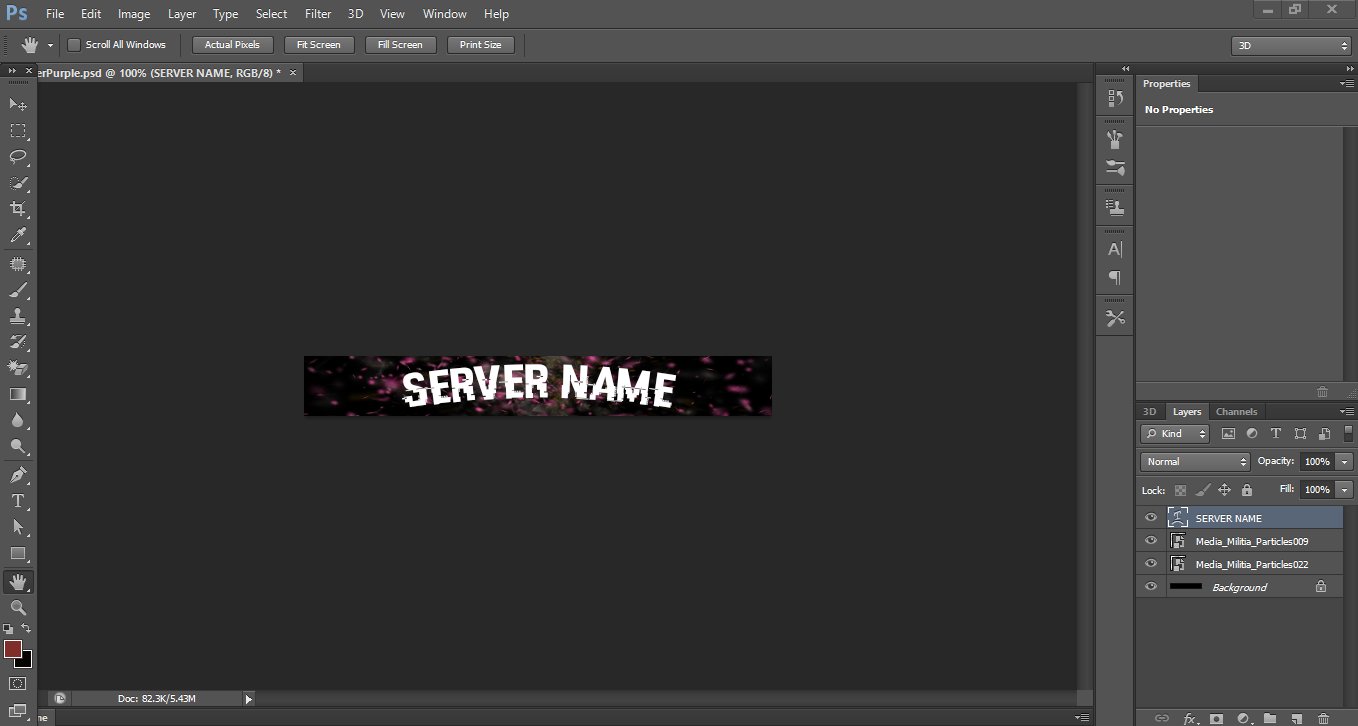Switch to the Channels tab
The height and width of the screenshot is (726, 1358).
coord(1236,412)
